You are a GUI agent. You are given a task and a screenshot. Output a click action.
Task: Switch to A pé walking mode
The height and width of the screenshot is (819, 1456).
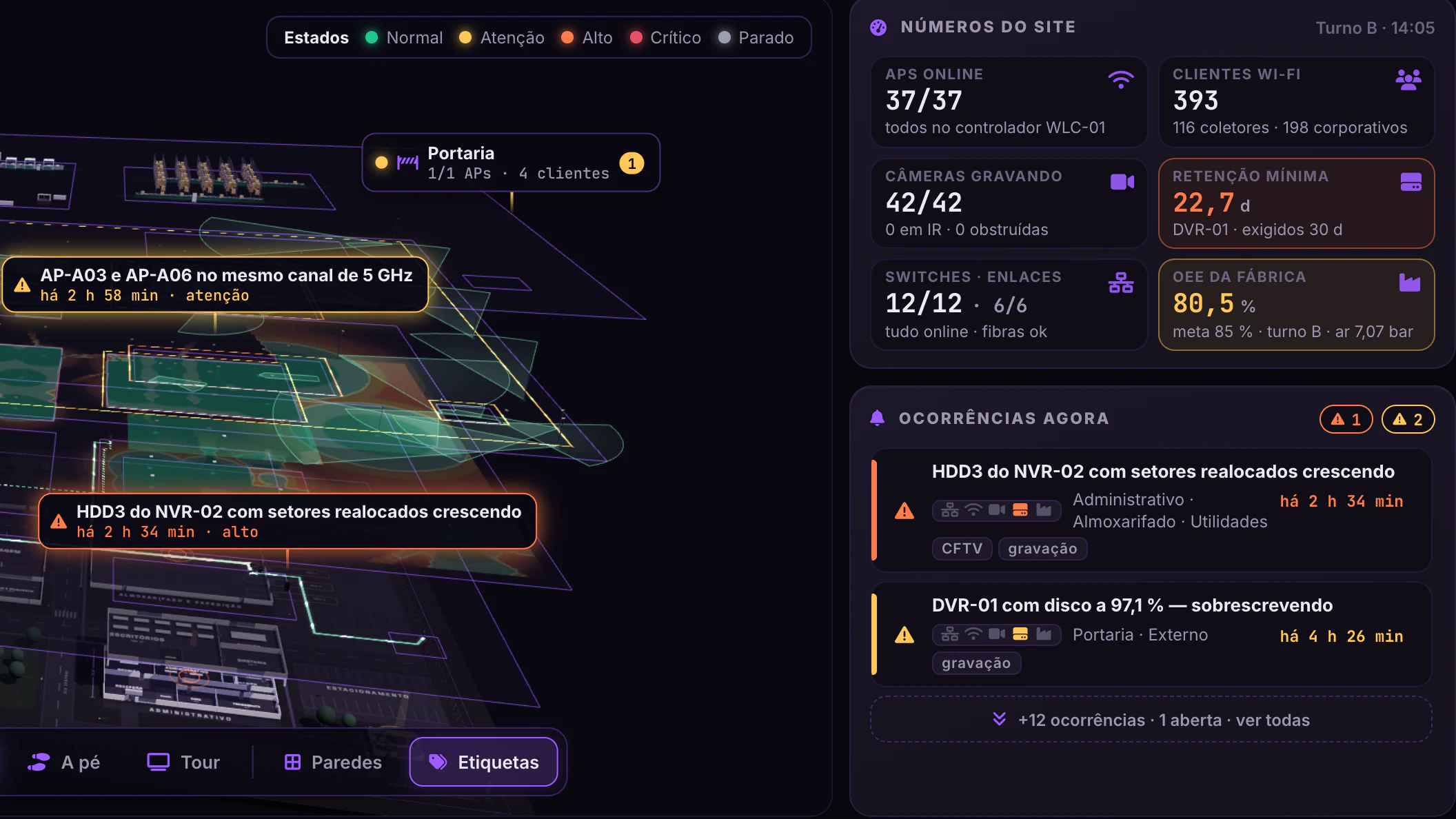tap(63, 762)
